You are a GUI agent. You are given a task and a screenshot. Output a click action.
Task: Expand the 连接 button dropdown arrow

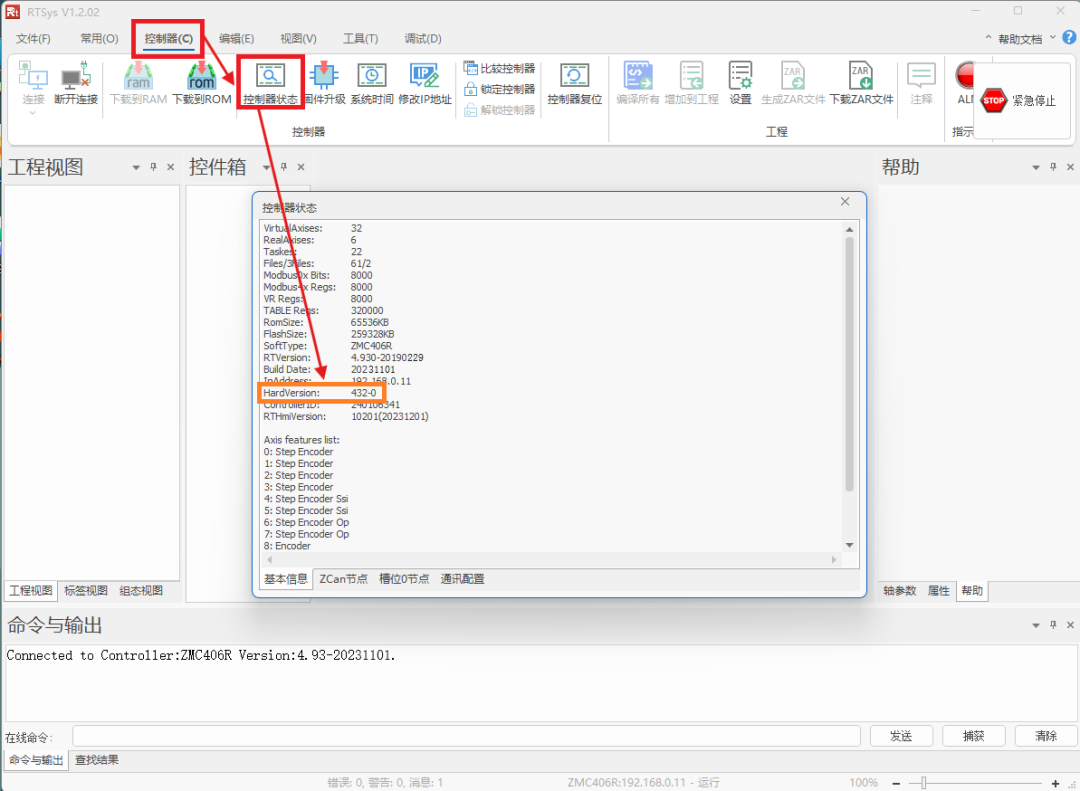pos(32,112)
